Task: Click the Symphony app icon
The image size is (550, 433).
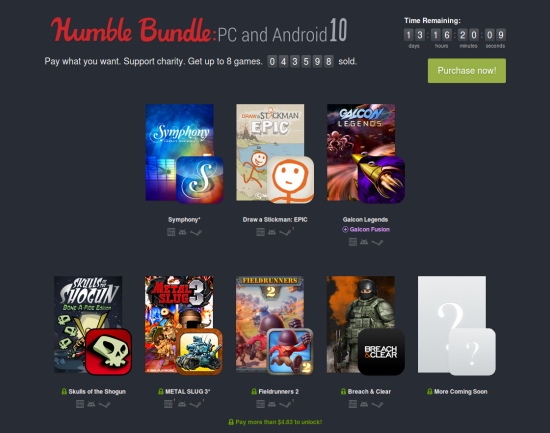Action: [x=200, y=180]
